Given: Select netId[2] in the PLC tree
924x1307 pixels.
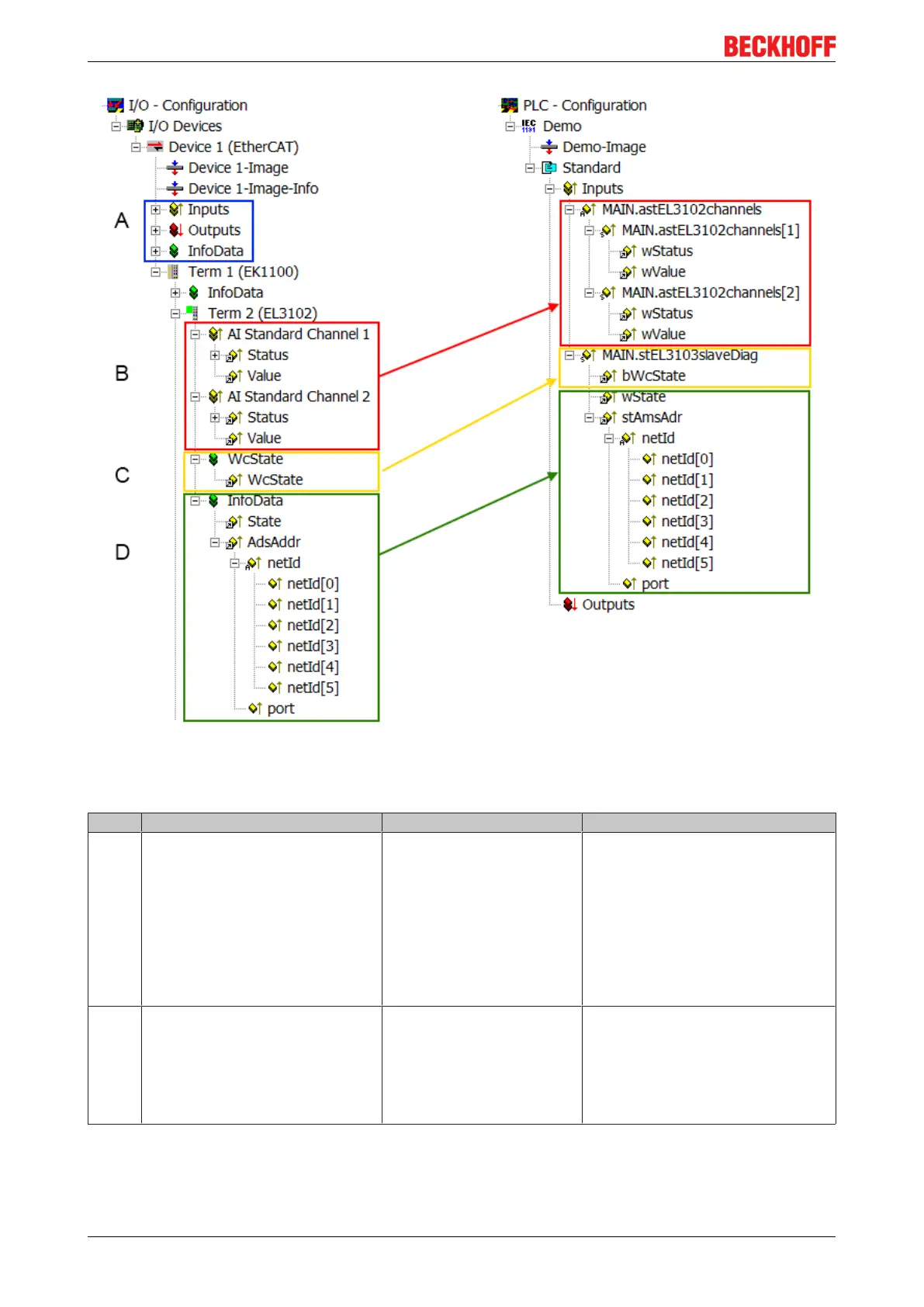Looking at the screenshot, I should (x=687, y=501).
